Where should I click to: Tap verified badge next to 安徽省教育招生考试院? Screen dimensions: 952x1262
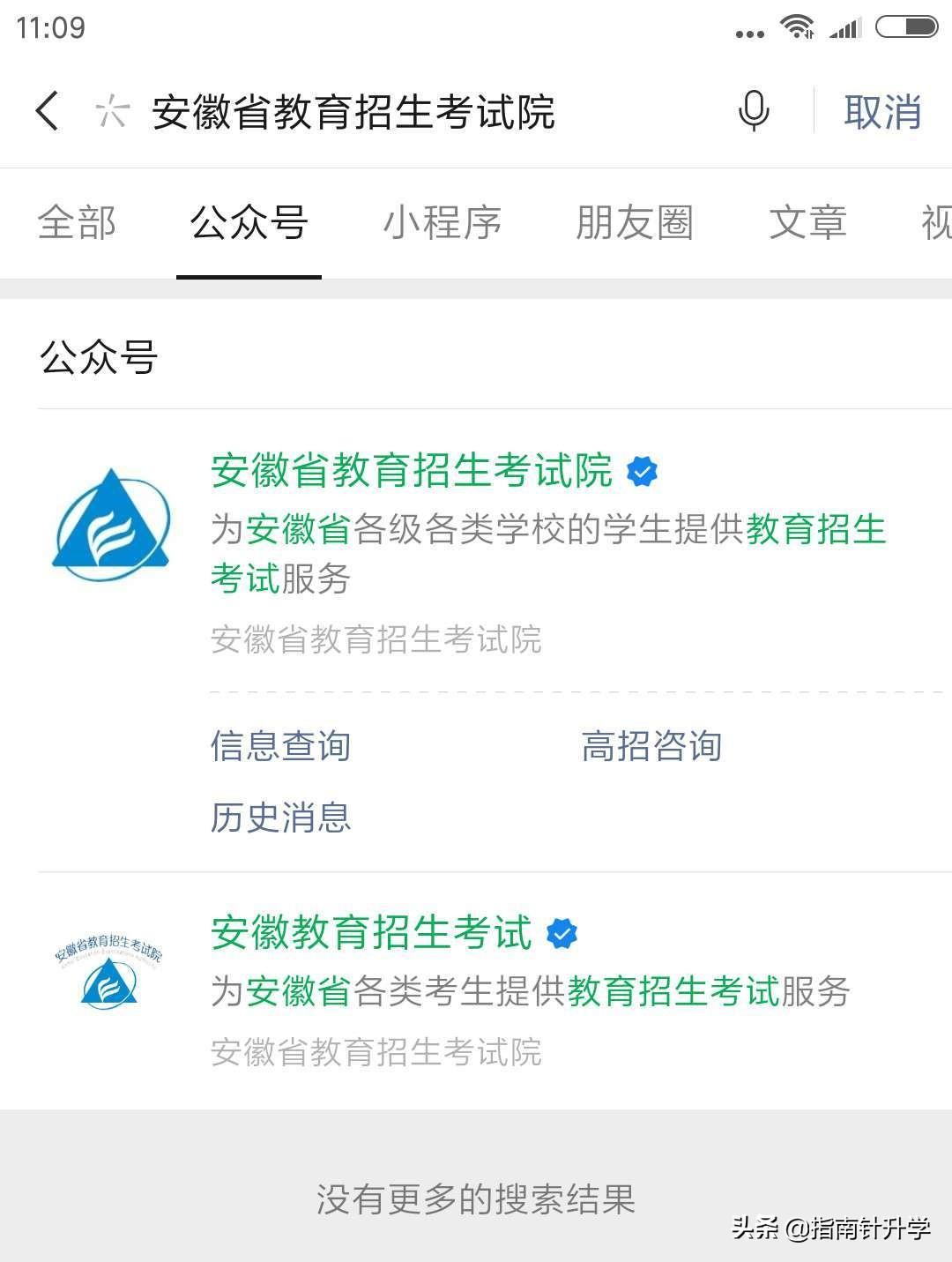click(x=642, y=472)
